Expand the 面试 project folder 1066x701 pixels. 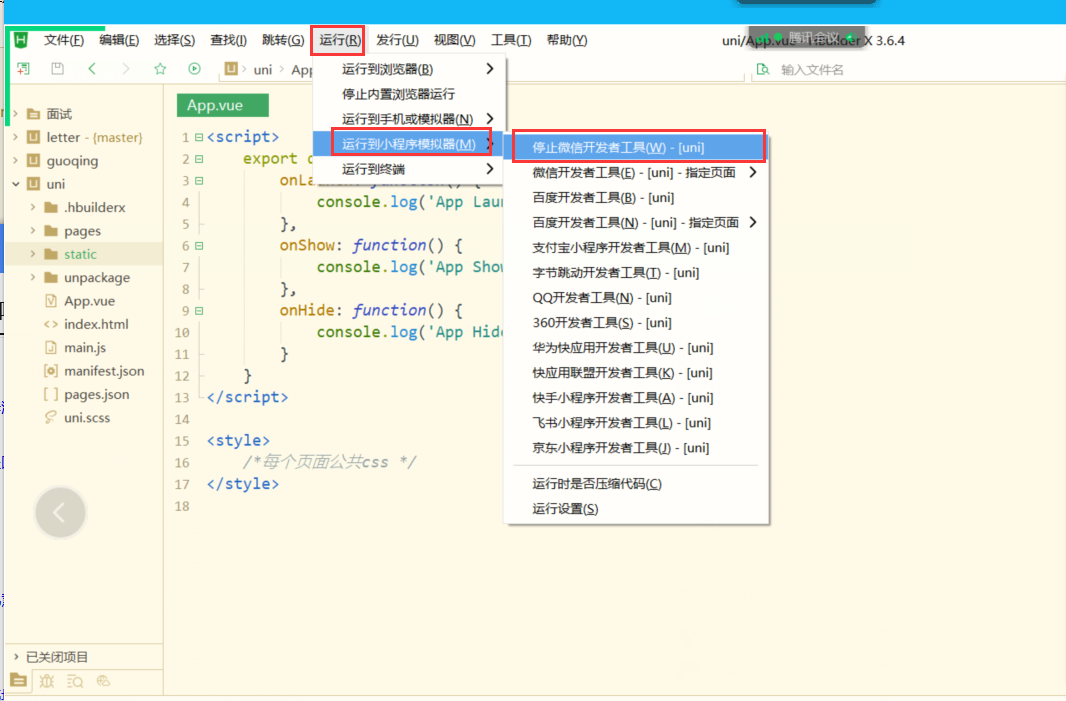(x=16, y=114)
